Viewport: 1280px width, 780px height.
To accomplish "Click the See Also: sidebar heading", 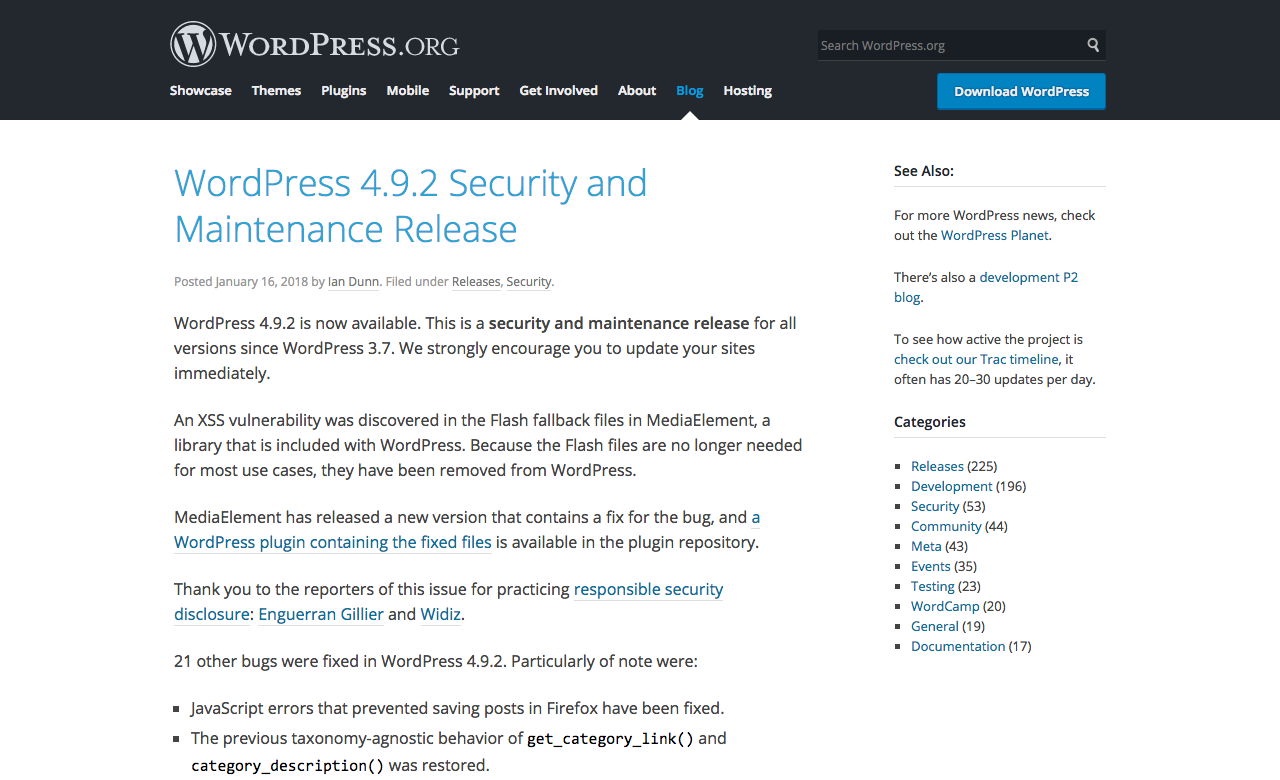I will pos(924,171).
